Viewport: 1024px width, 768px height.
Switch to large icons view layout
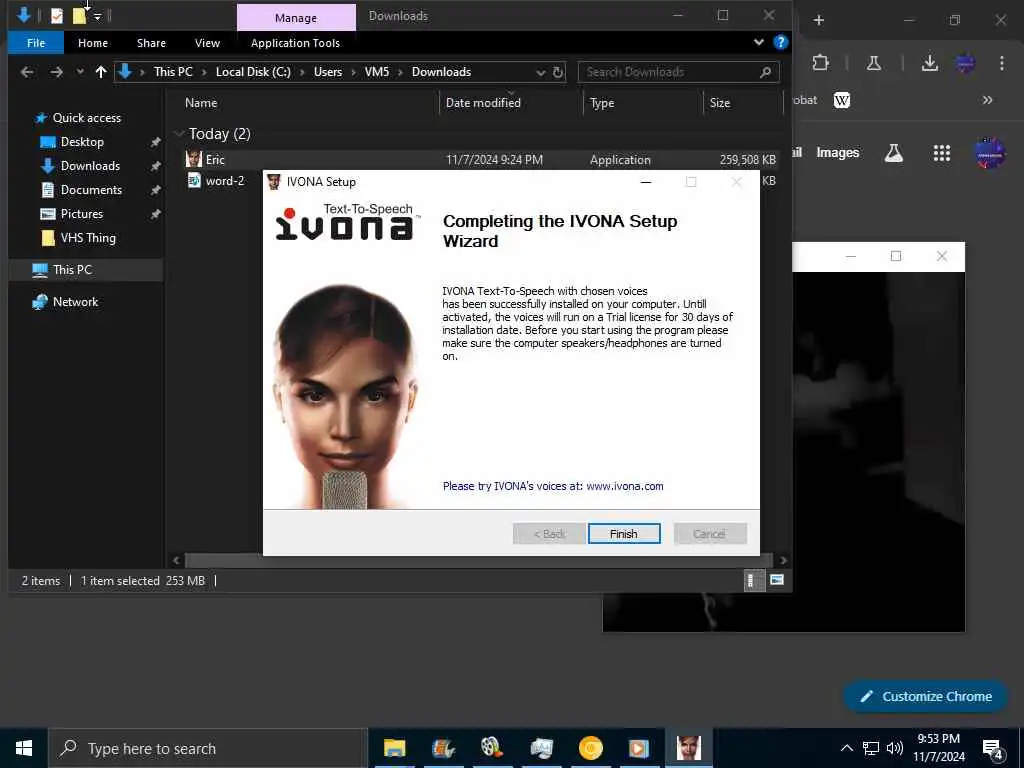pos(776,580)
